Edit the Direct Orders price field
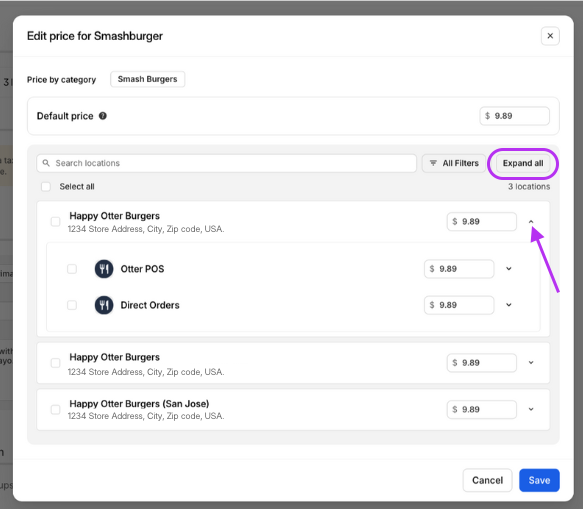The height and width of the screenshot is (509, 583). 459,305
